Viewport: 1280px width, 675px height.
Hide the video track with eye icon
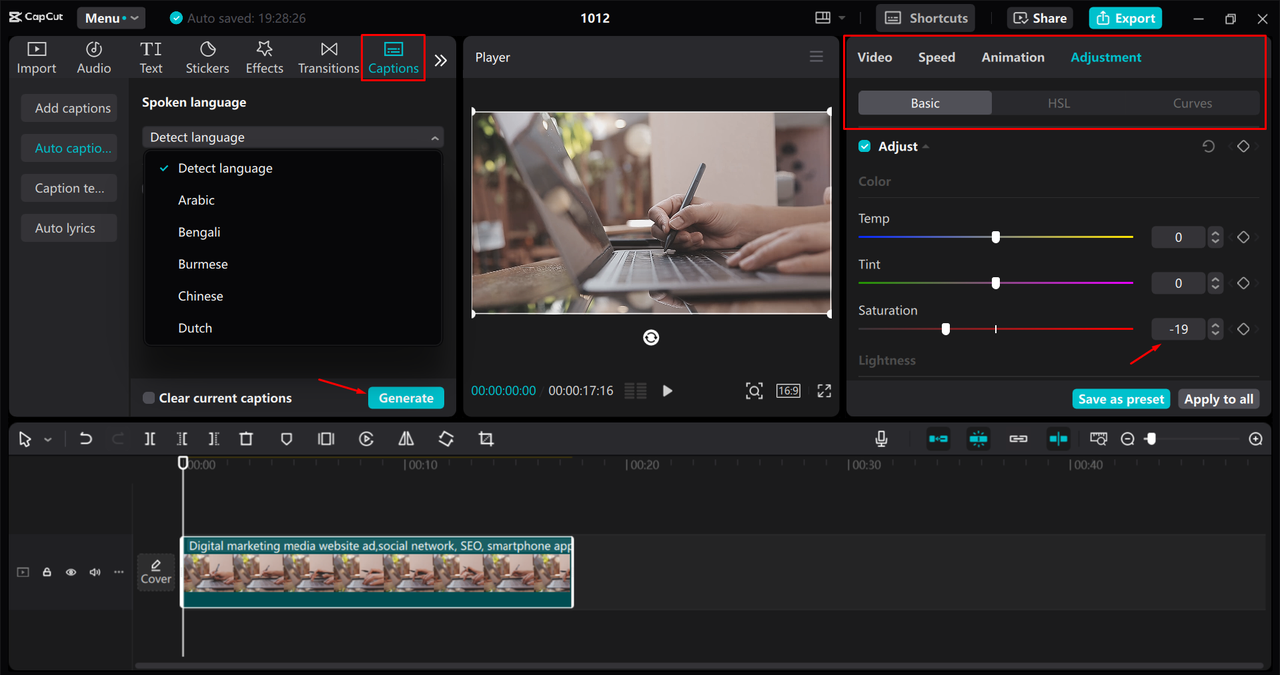71,572
